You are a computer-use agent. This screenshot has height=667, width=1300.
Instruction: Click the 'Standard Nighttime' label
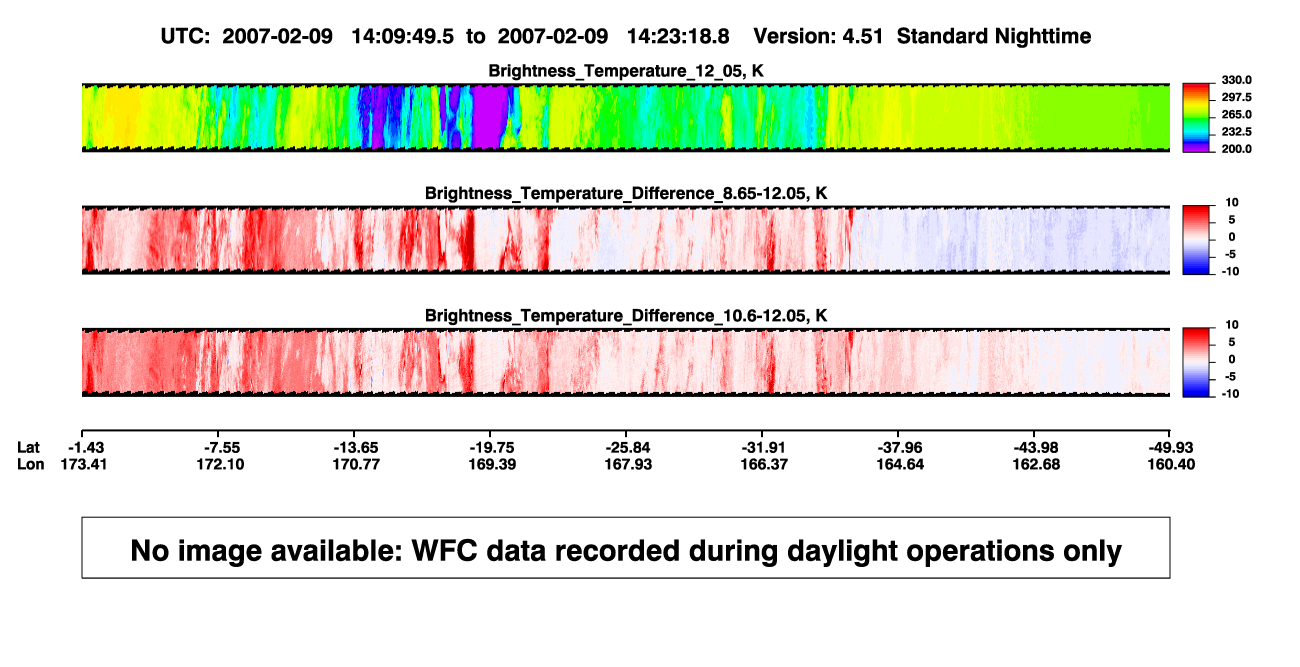[994, 36]
